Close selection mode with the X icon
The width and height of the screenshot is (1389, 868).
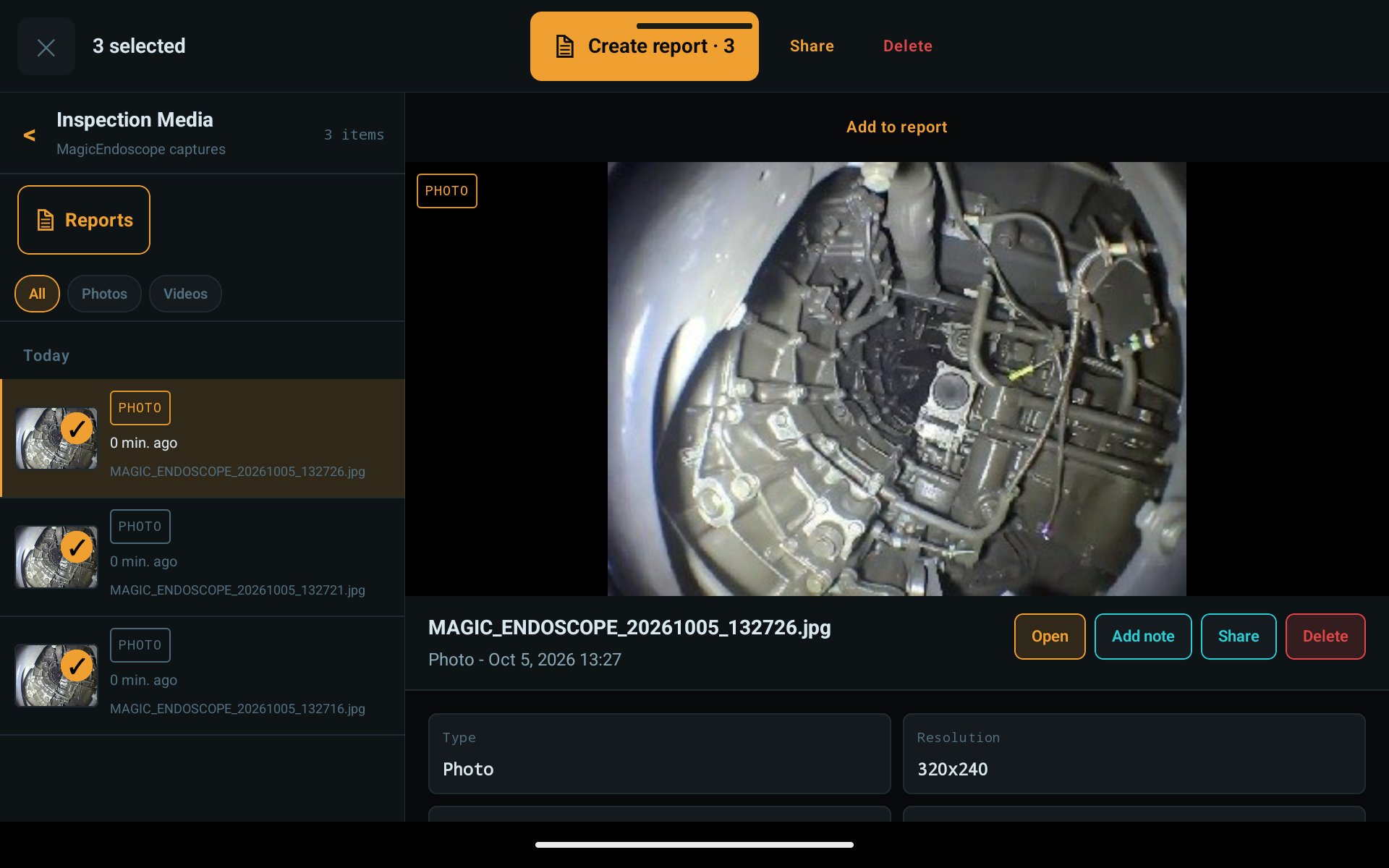(46, 47)
